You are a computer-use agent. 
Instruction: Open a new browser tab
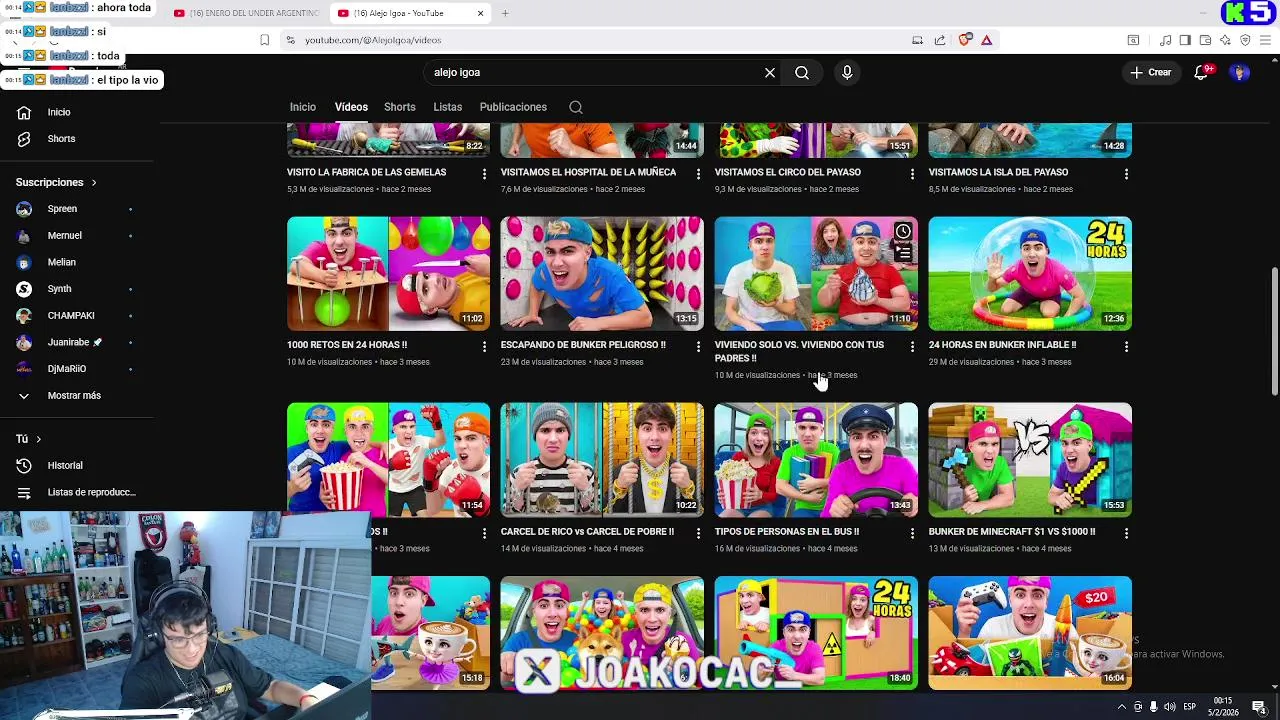[x=505, y=13]
